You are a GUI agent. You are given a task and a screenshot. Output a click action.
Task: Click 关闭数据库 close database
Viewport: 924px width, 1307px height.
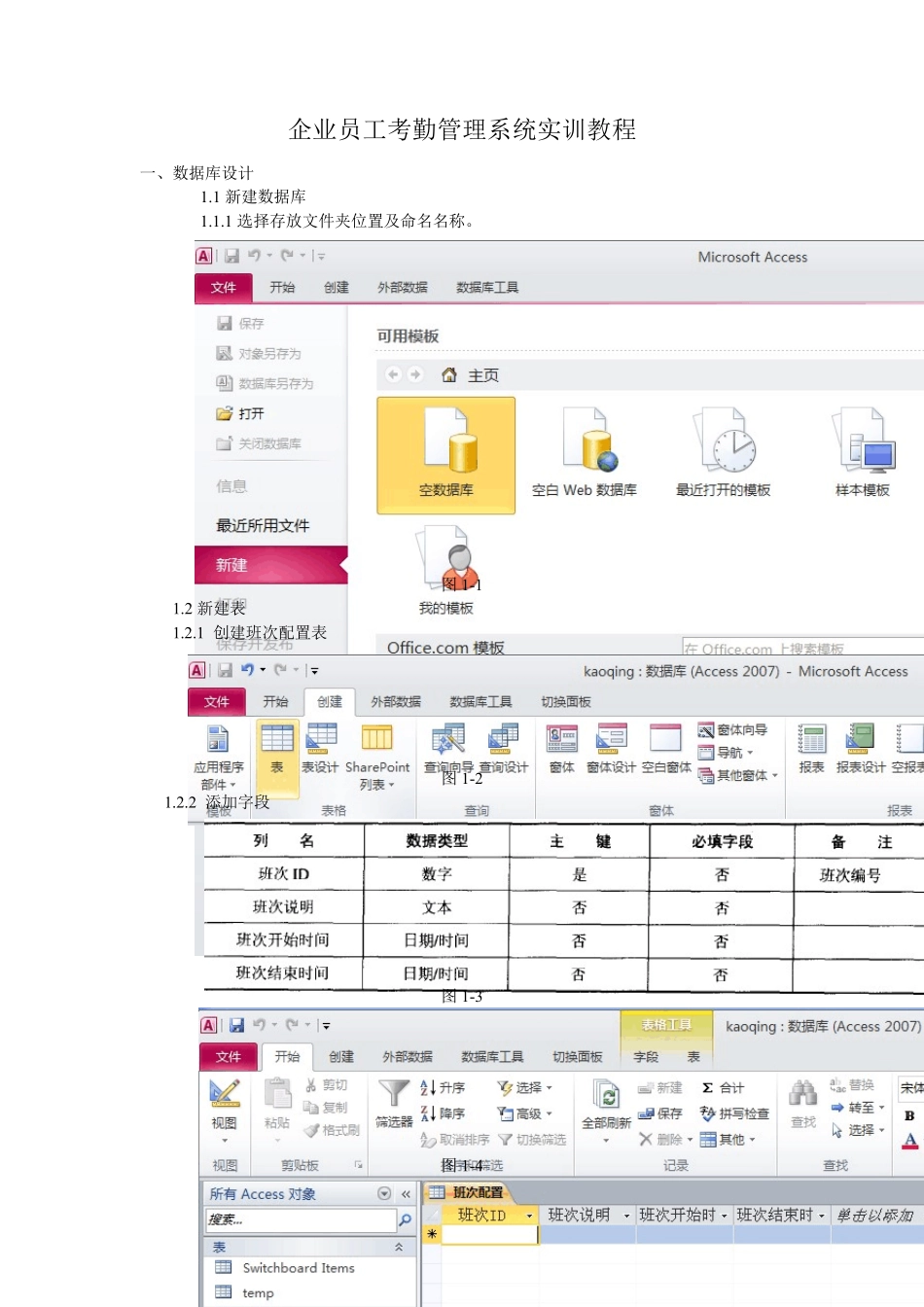[x=259, y=443]
